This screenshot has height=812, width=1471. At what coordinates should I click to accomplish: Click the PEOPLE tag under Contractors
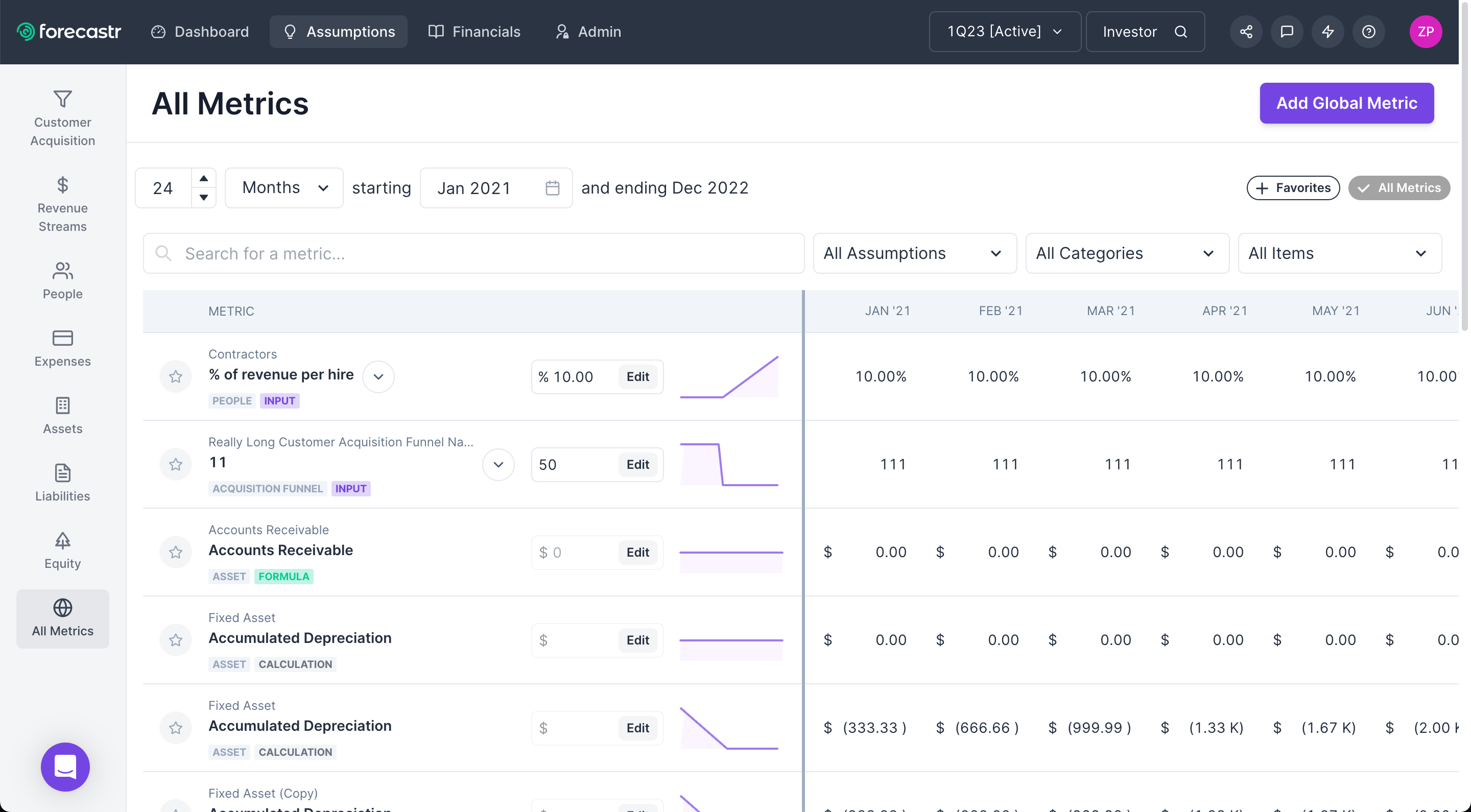[x=232, y=400]
